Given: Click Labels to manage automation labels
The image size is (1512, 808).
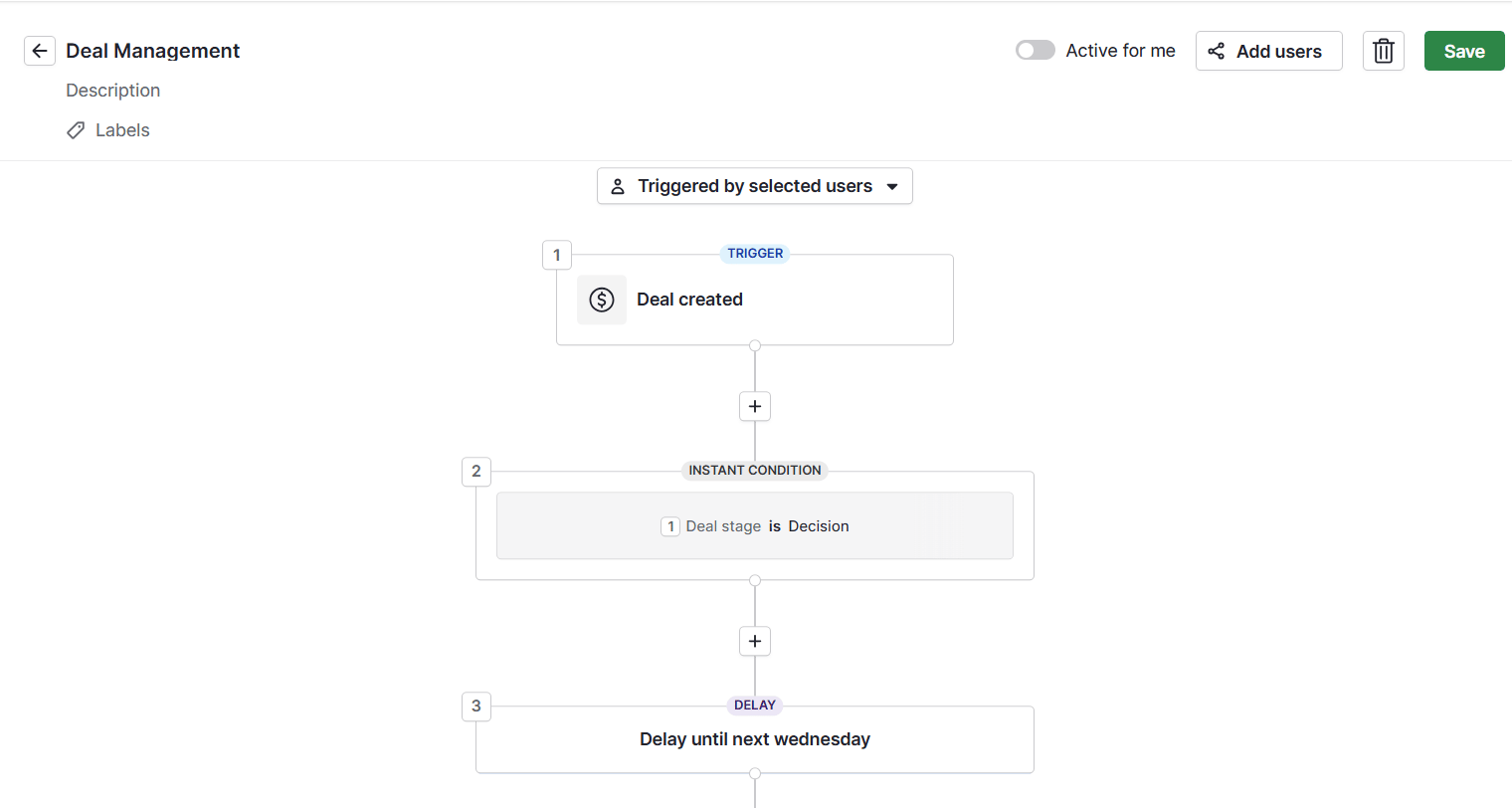Looking at the screenshot, I should coord(121,129).
